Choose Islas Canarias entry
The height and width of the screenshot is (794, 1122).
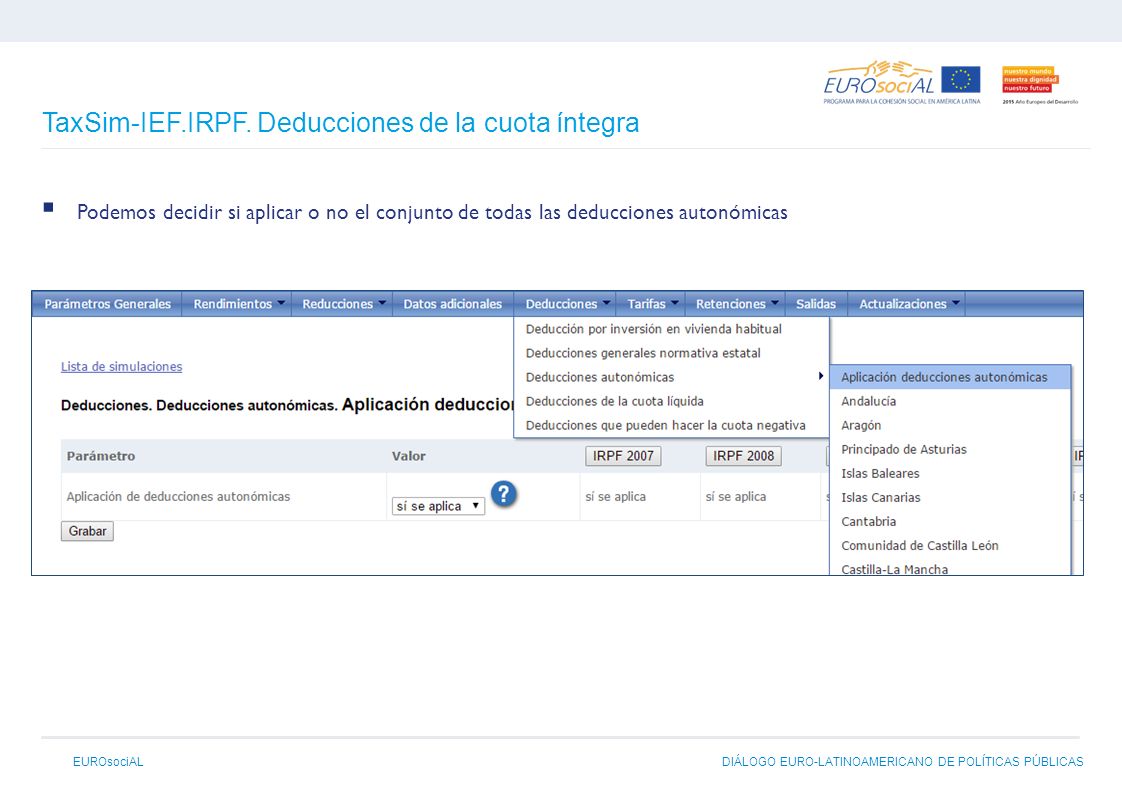point(950,498)
